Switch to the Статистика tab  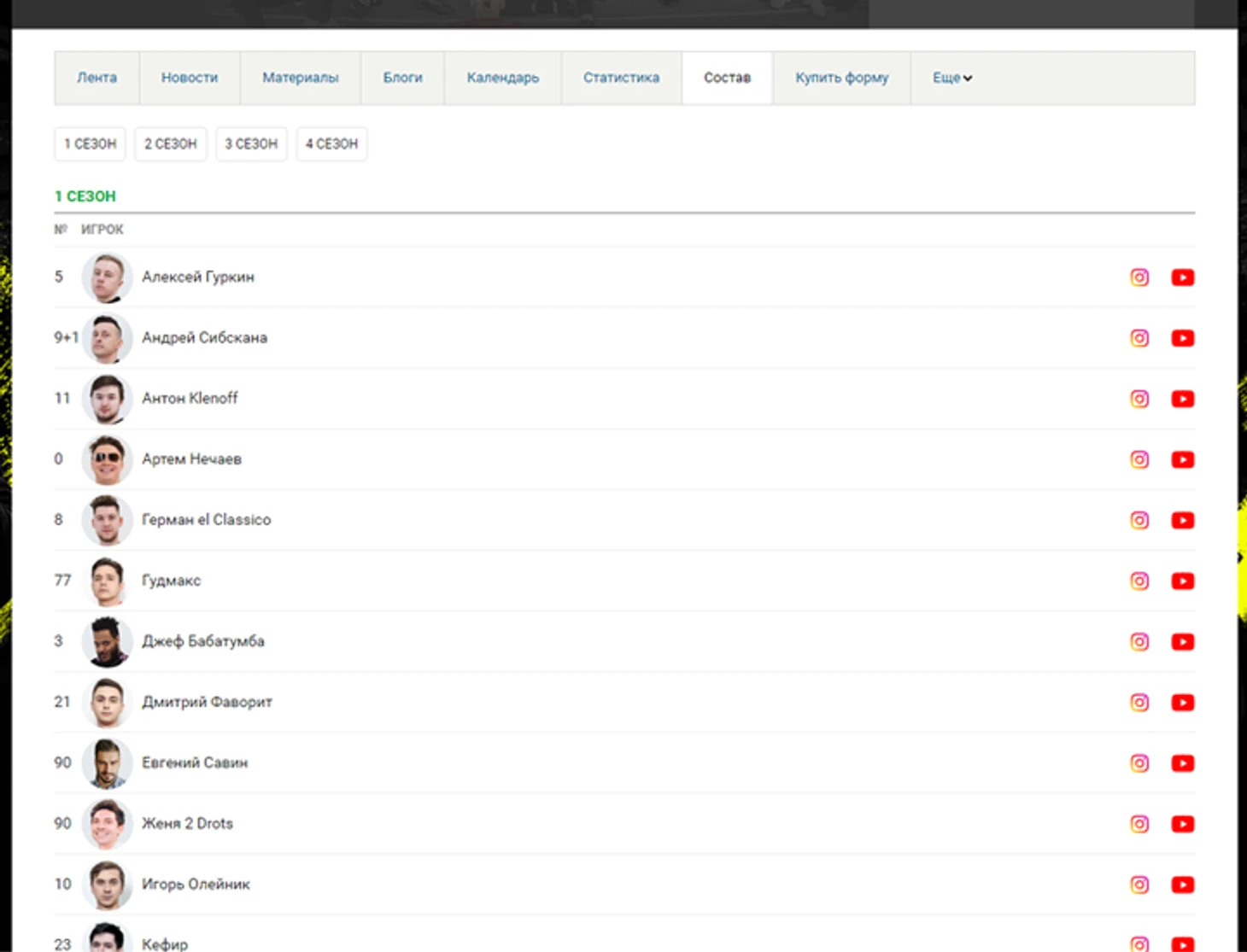[621, 78]
